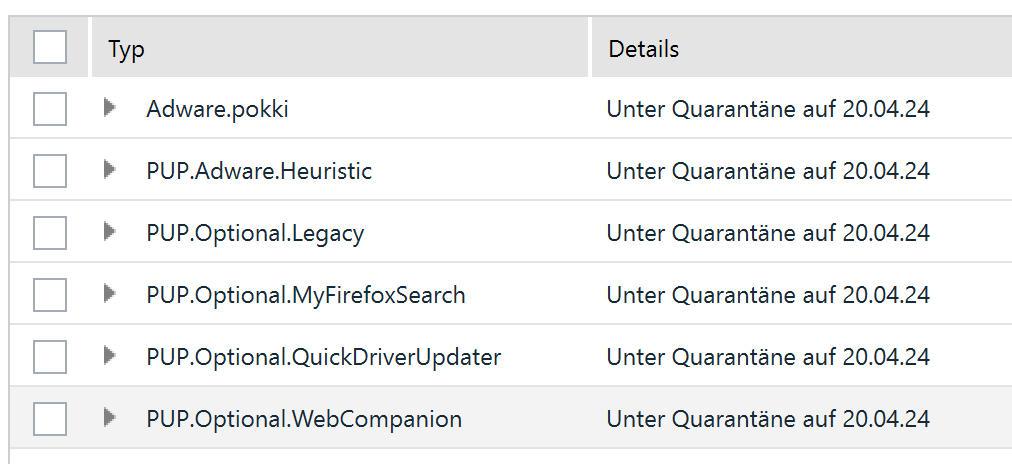Expand the PUP.Adware.Heuristic row triangle
1012x464 pixels.
point(110,170)
